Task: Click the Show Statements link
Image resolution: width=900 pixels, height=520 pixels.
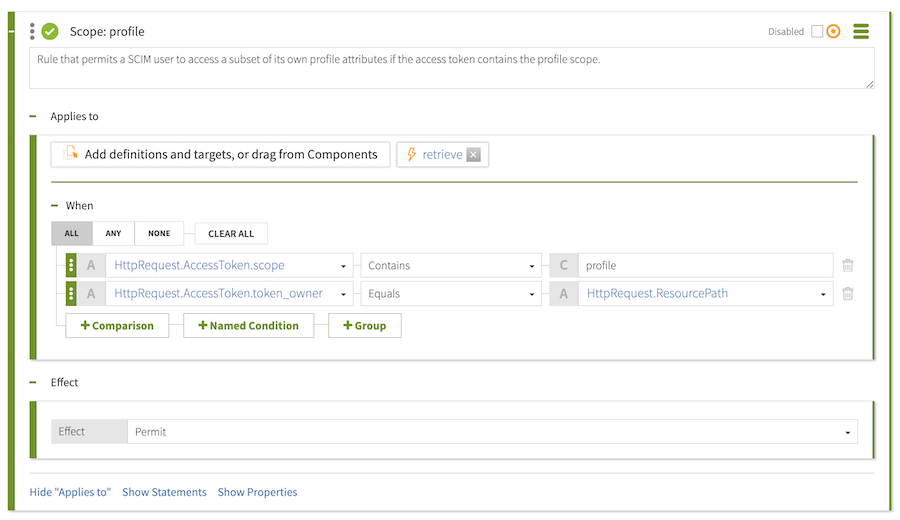Action: point(164,492)
